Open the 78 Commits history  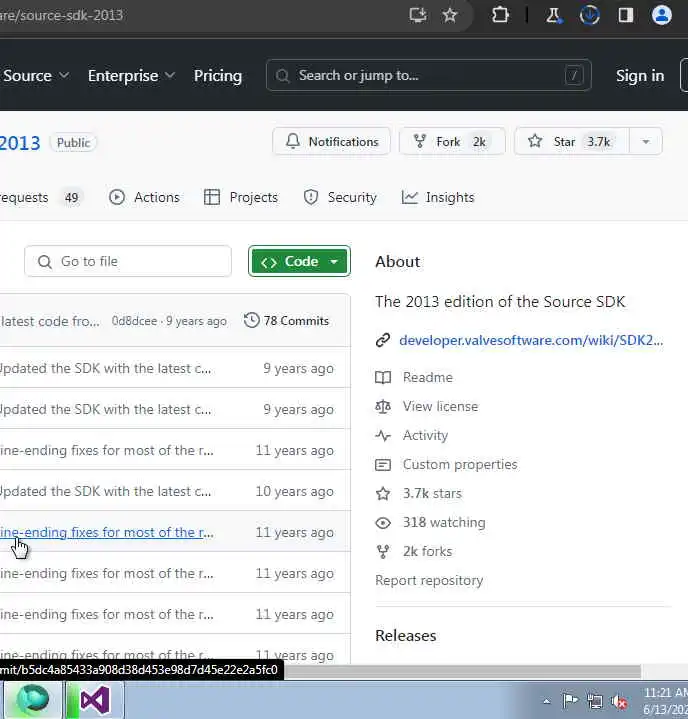coord(287,321)
